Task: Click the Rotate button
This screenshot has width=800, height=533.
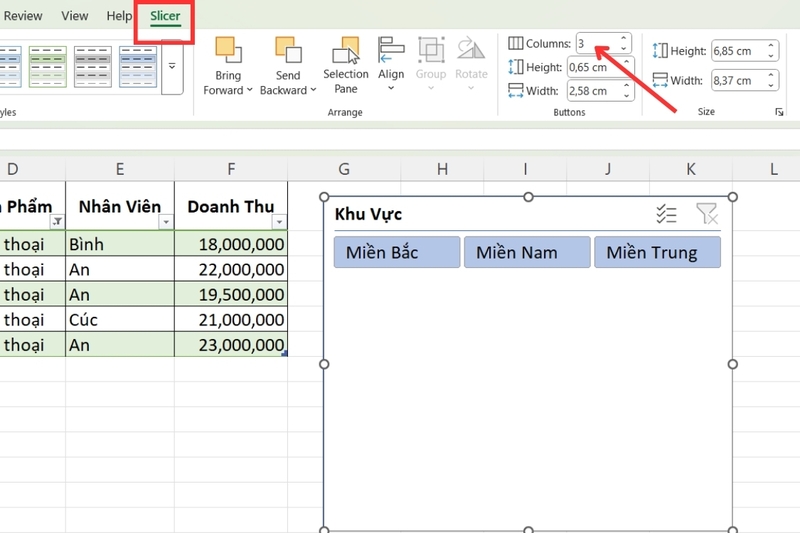Action: 471,64
